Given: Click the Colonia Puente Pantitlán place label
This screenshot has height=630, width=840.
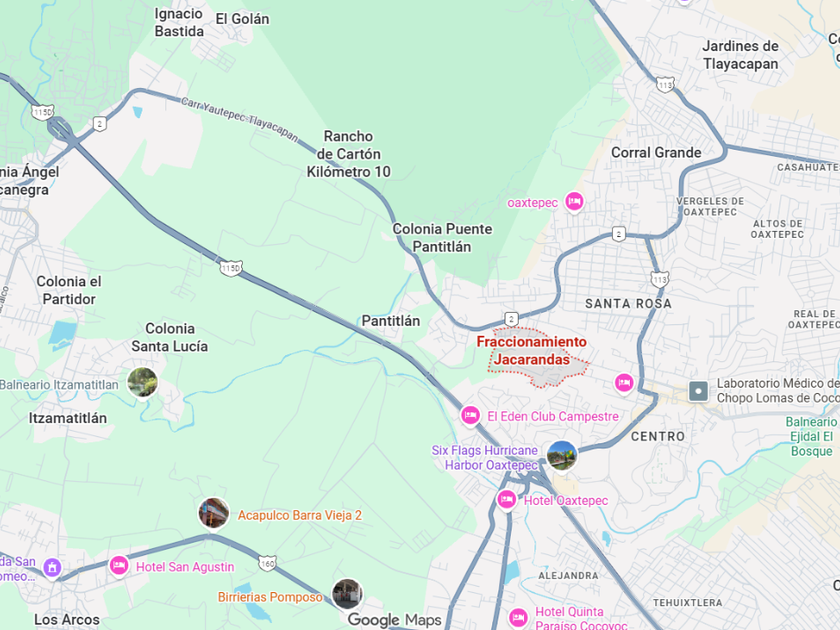Looking at the screenshot, I should click(x=442, y=238).
